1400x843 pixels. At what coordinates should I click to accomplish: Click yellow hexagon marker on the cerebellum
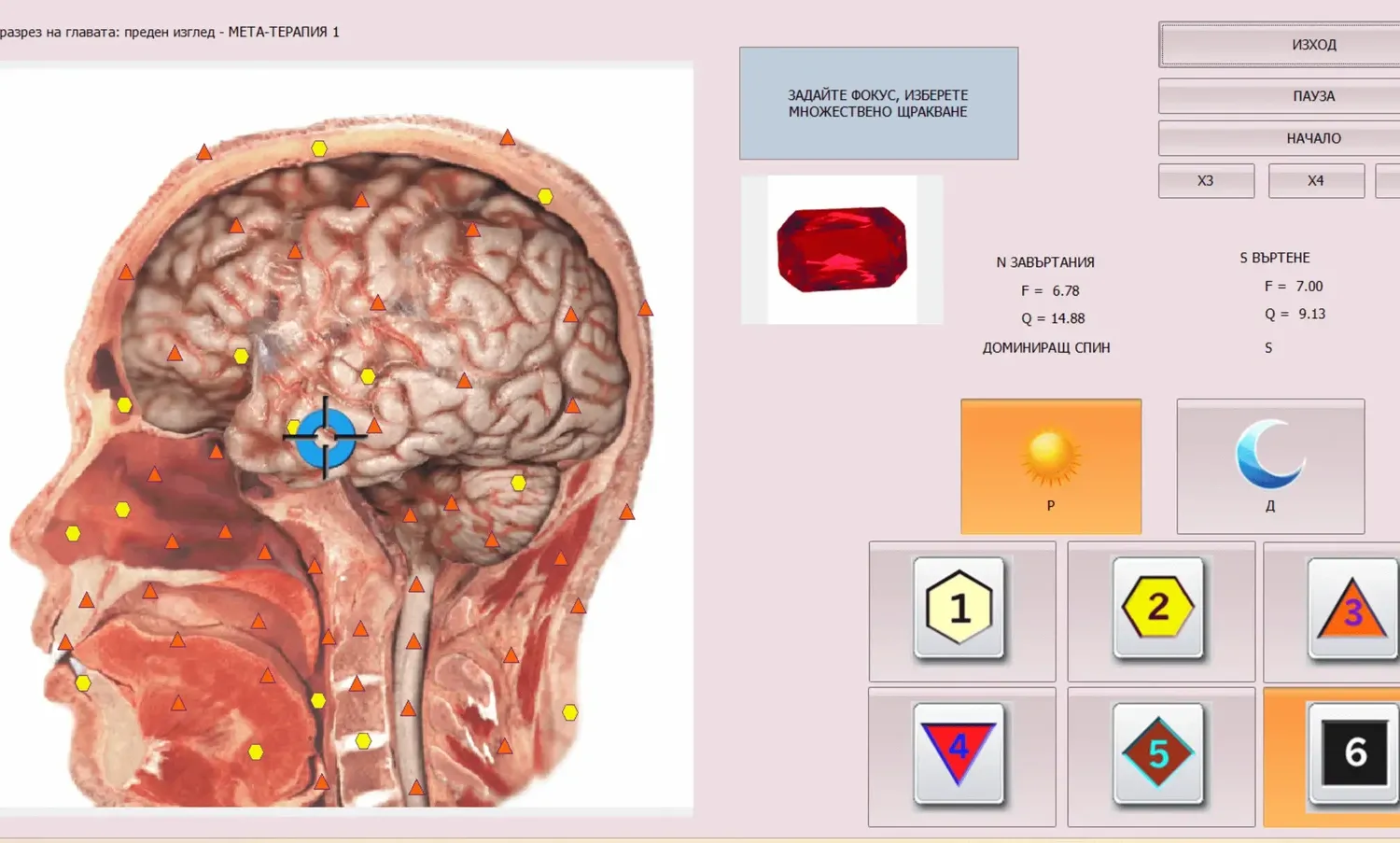pyautogui.click(x=519, y=483)
